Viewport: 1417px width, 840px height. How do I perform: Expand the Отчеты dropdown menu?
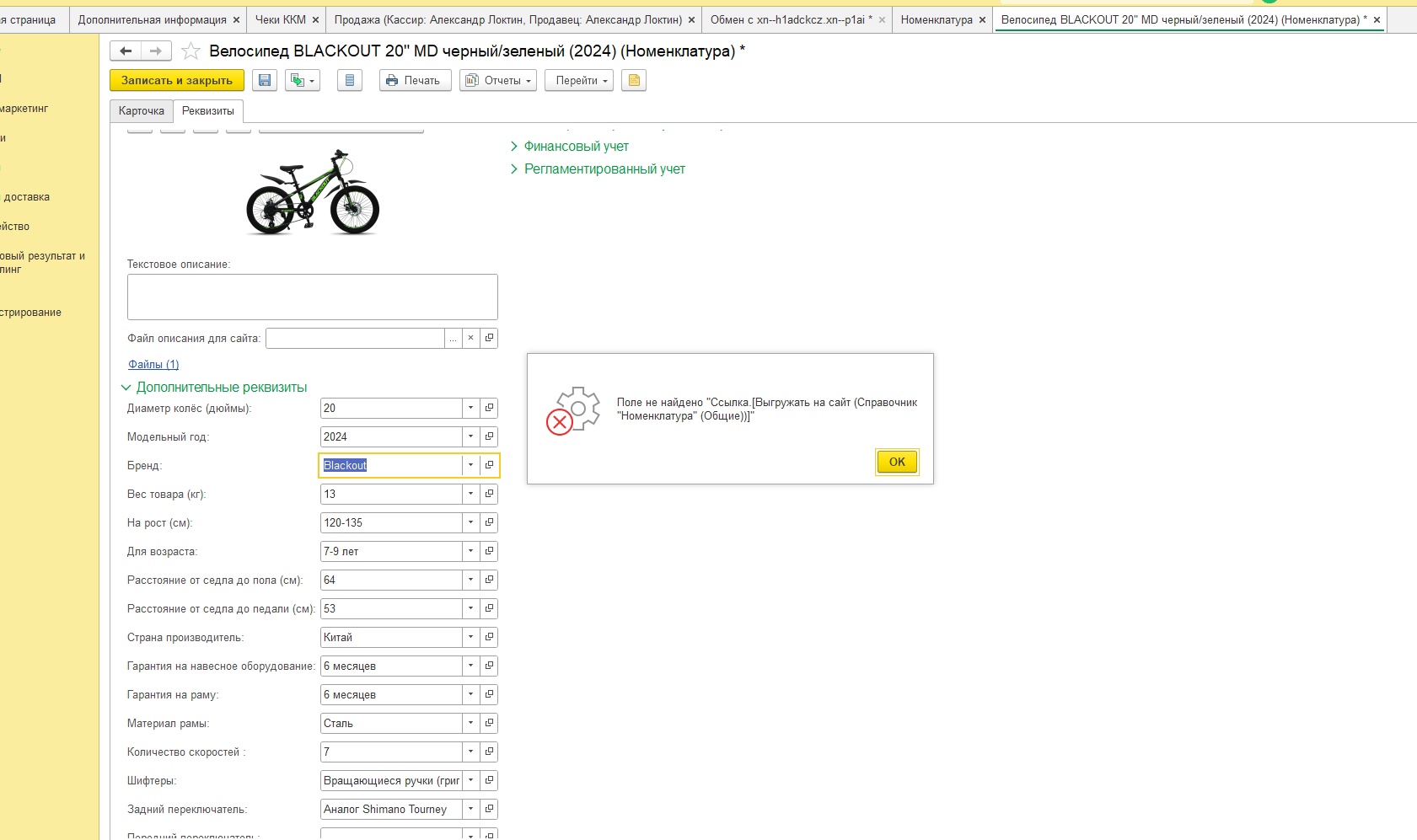point(498,81)
